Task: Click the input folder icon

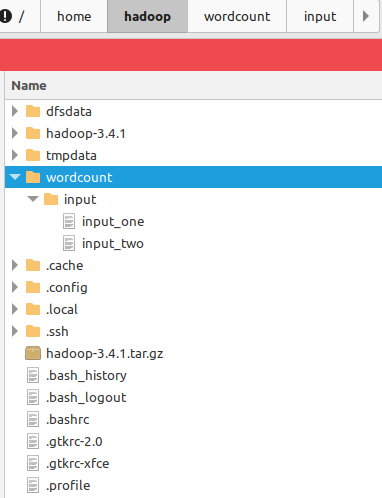Action: (51, 199)
